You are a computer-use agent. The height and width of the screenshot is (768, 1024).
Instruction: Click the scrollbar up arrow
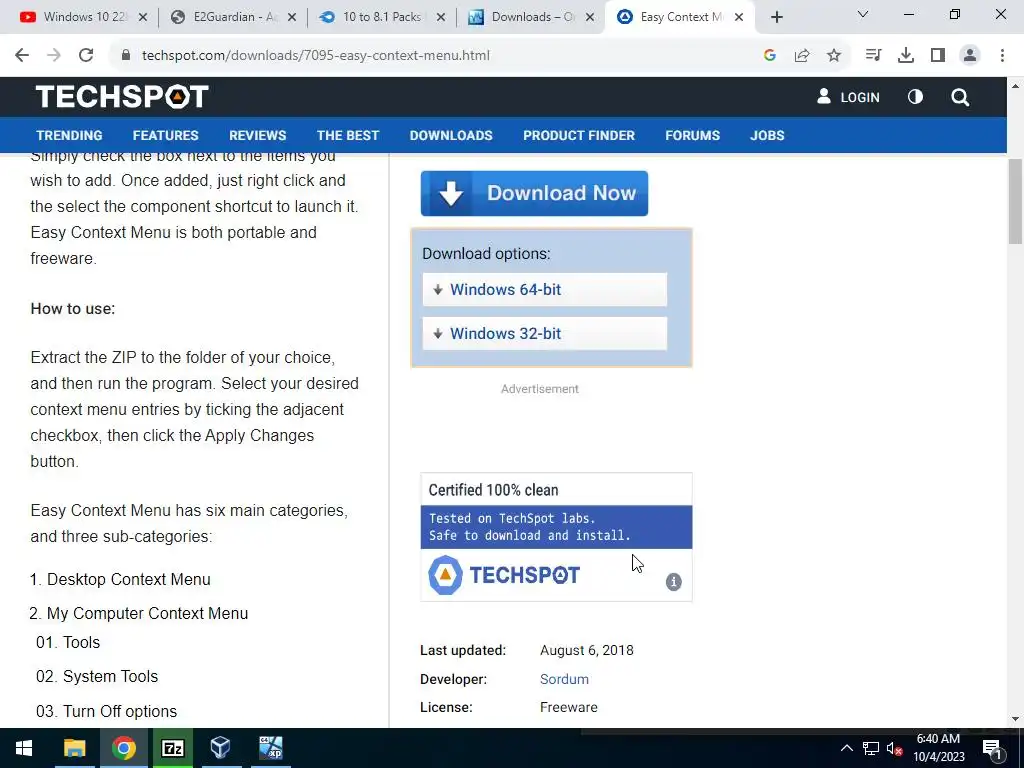[x=1016, y=86]
